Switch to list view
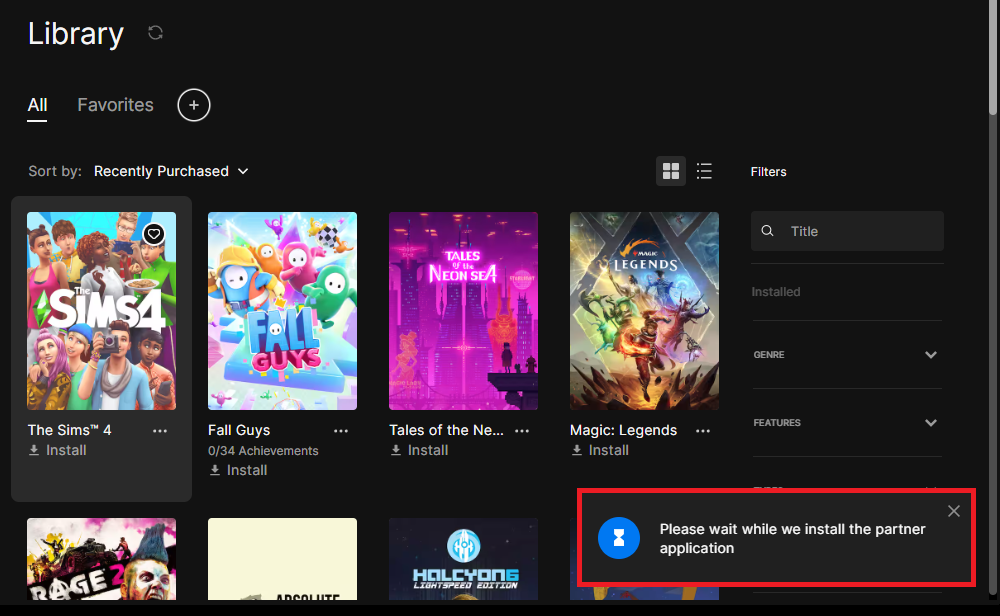This screenshot has width=1000, height=616. (704, 170)
